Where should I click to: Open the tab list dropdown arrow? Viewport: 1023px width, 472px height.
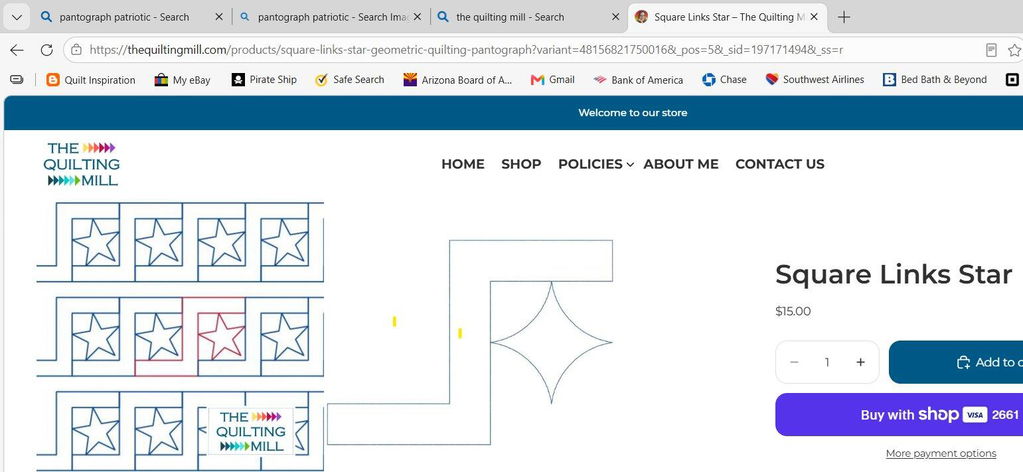[17, 17]
